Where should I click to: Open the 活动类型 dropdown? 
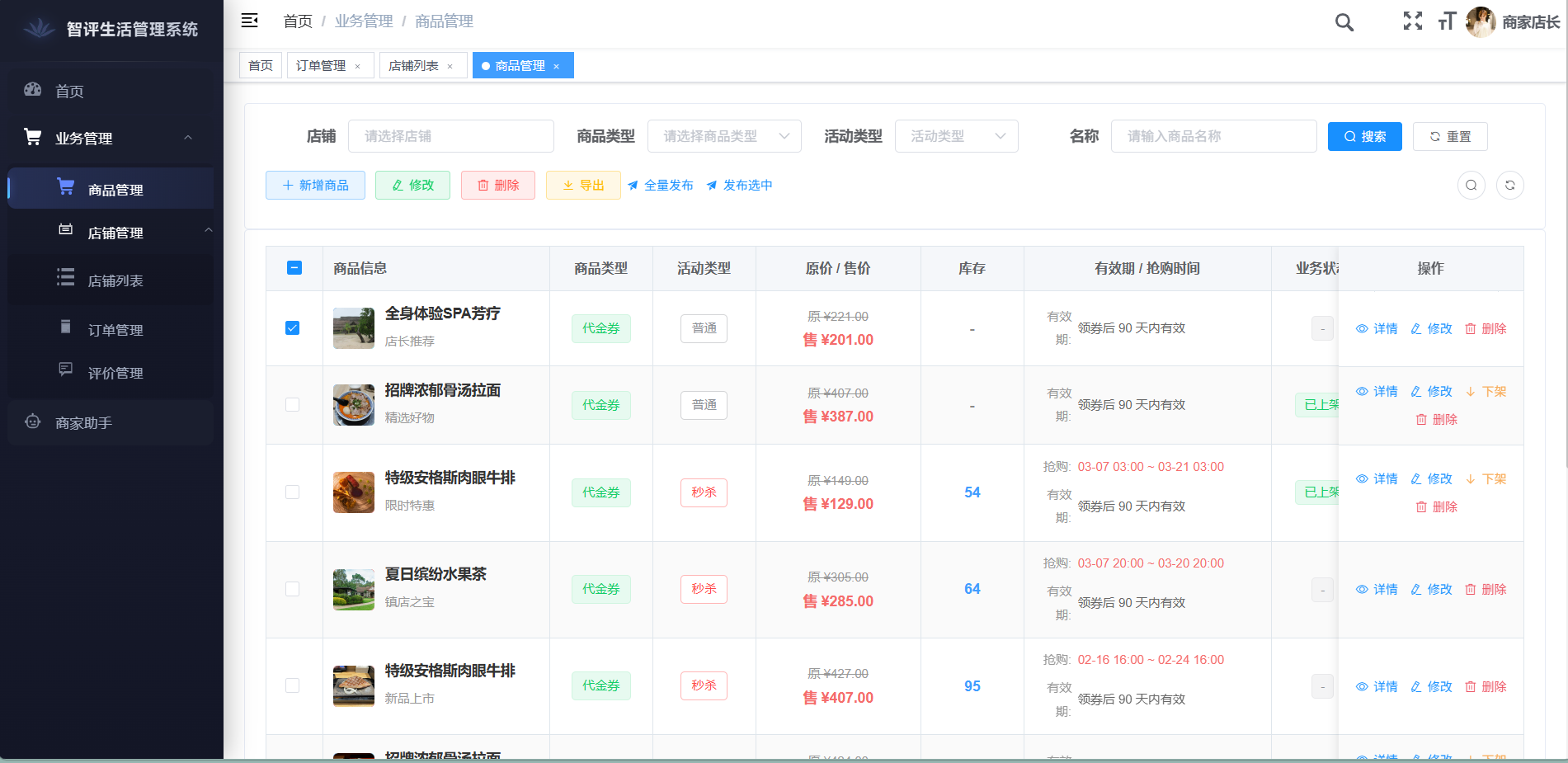tap(956, 136)
